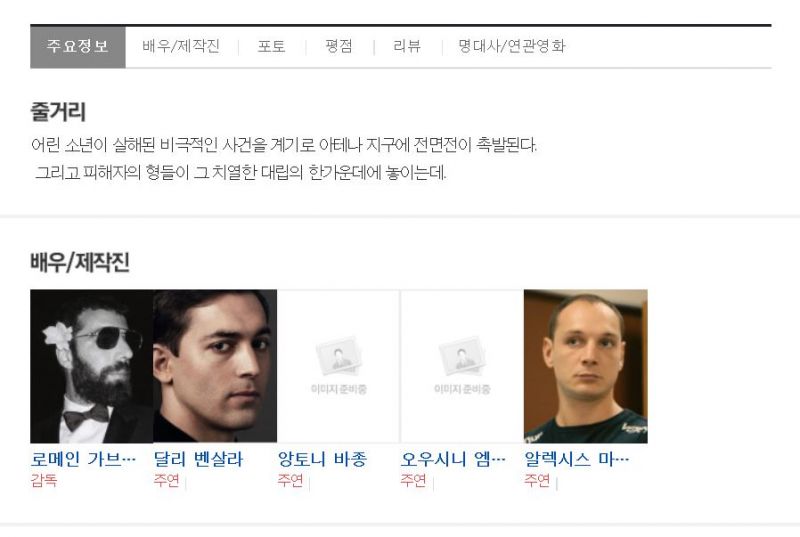The image size is (800, 537).
Task: Click 알렉시스 마… actor photo
Action: (x=586, y=366)
